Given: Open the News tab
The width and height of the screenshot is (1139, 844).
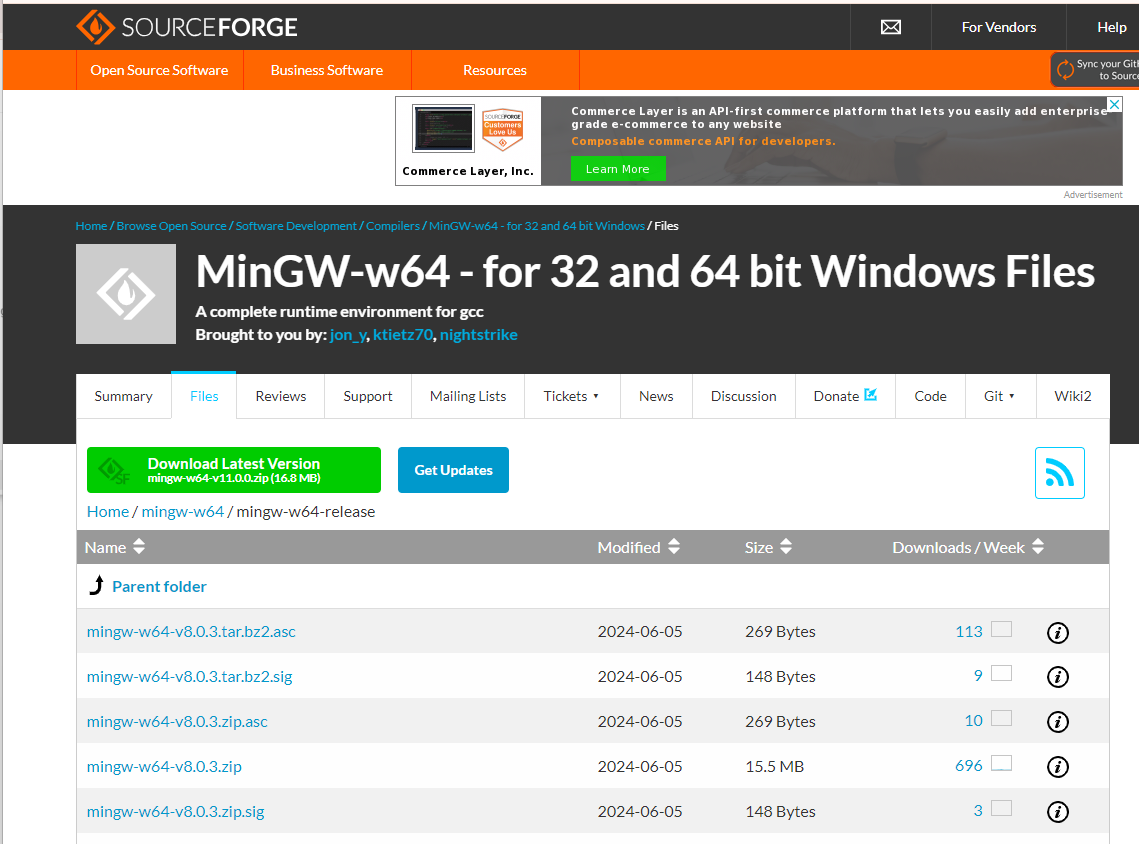Looking at the screenshot, I should click(656, 397).
